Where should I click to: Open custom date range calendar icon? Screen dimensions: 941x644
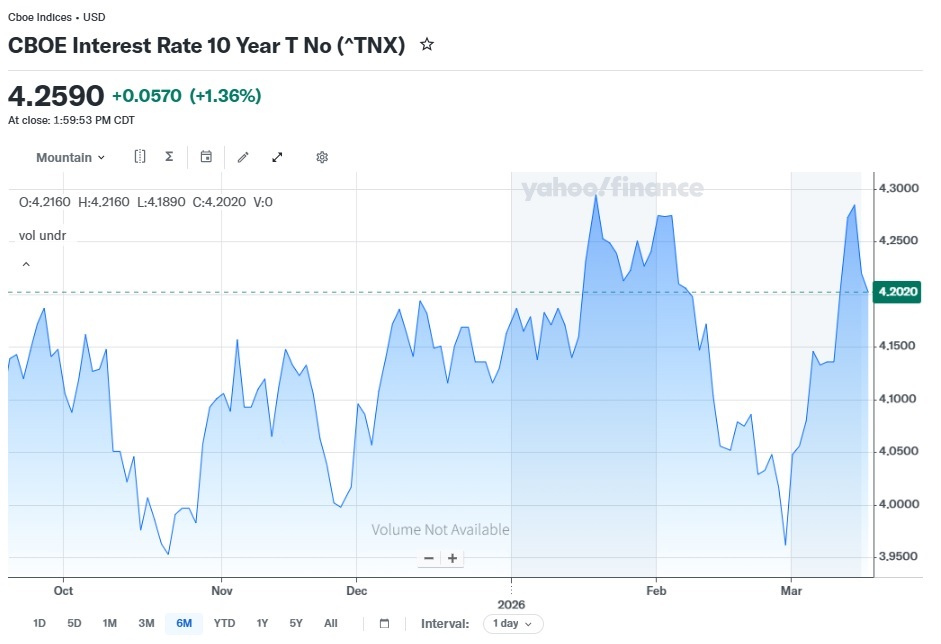385,624
